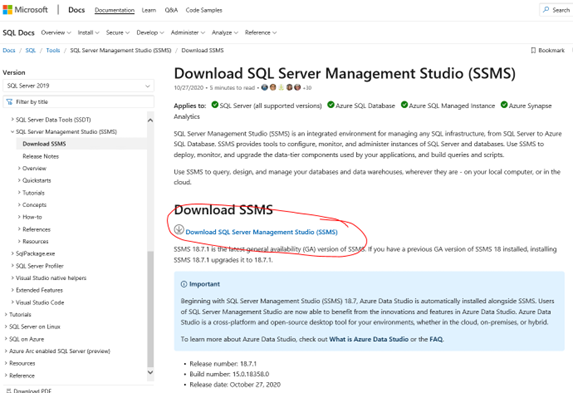The width and height of the screenshot is (573, 393).
Task: Open the What is Azure Data Studio link
Action: point(369,339)
